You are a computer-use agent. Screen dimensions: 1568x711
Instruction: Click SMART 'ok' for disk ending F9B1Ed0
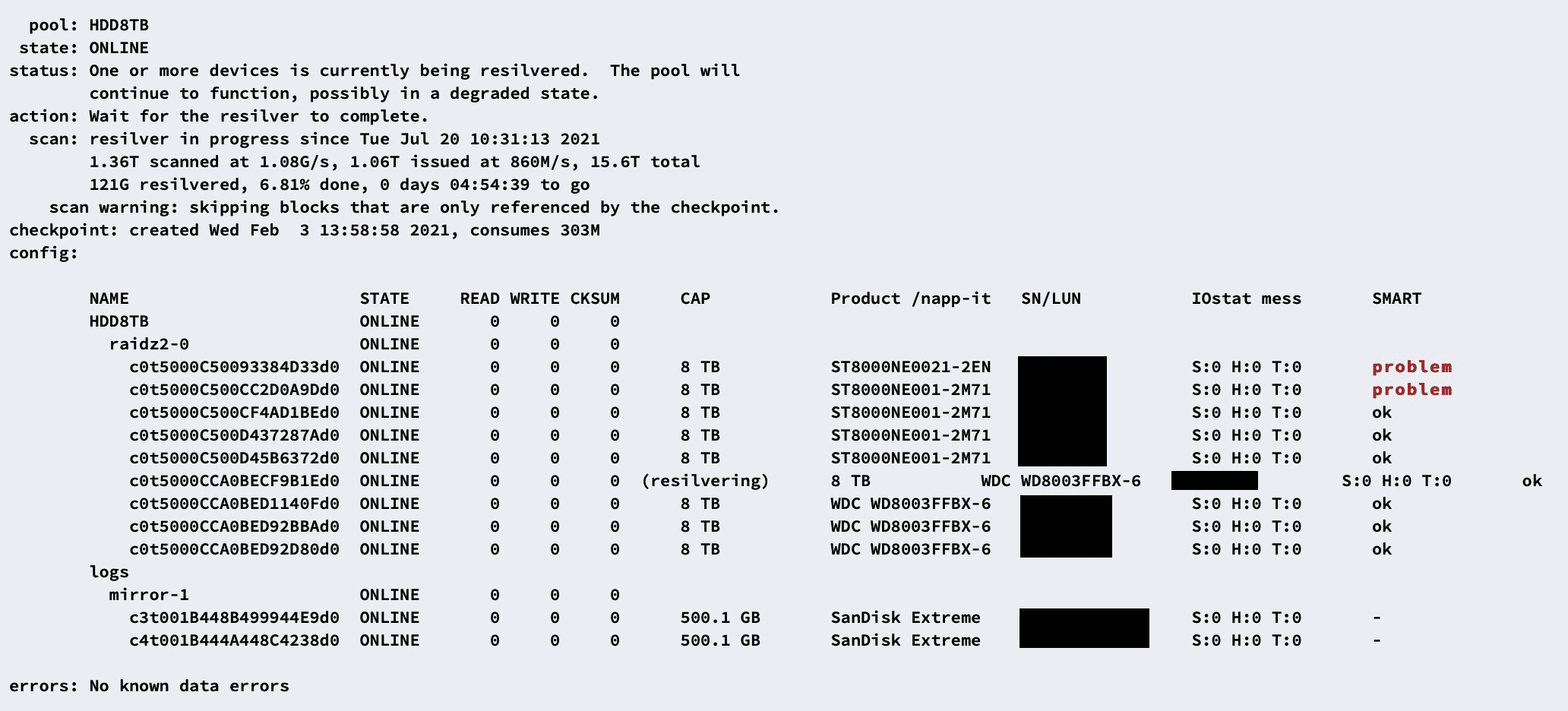coord(1532,481)
